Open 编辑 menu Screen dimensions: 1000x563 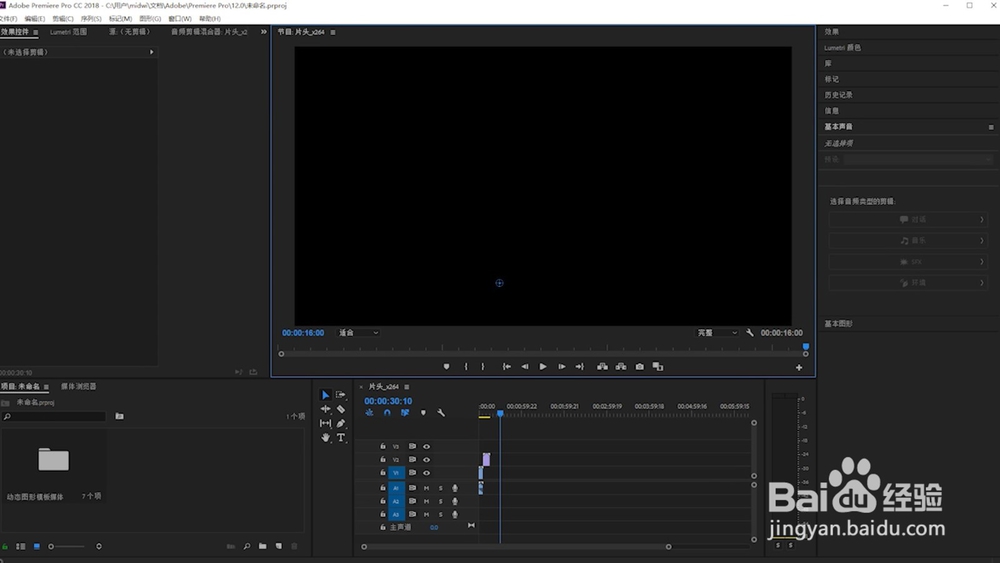click(x=34, y=18)
